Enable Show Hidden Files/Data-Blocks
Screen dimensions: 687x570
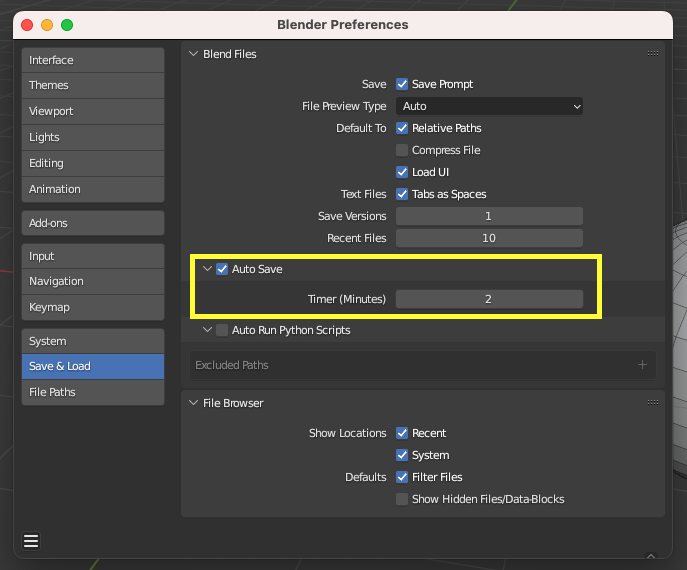pyautogui.click(x=402, y=499)
